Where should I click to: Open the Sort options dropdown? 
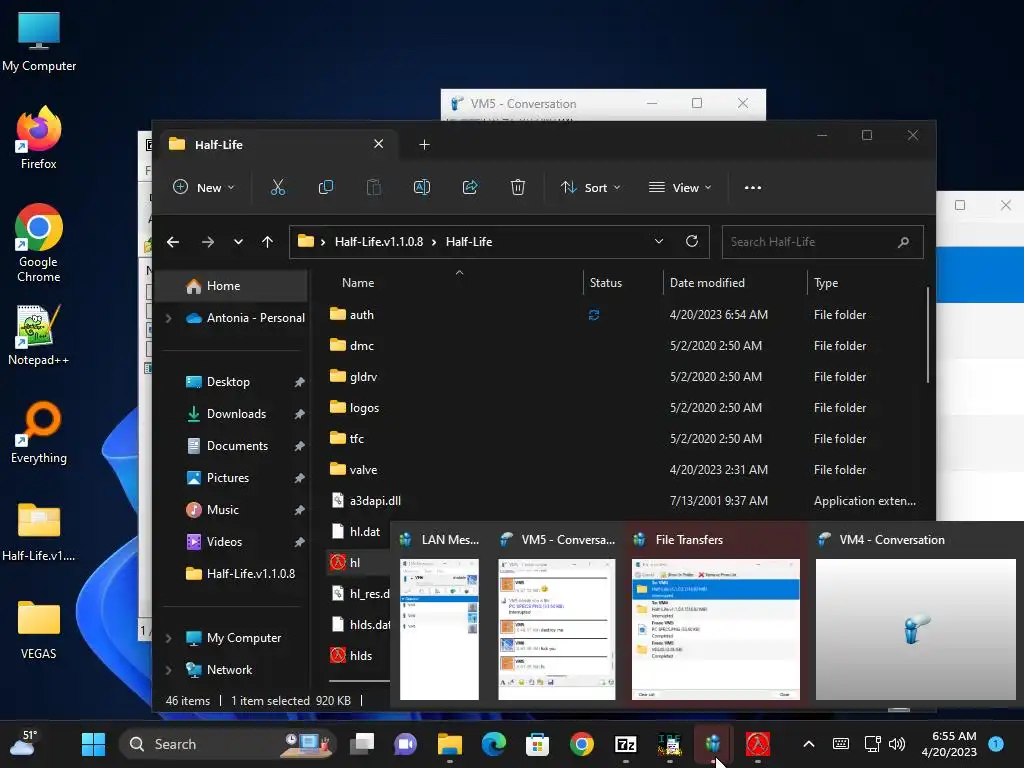coord(590,187)
